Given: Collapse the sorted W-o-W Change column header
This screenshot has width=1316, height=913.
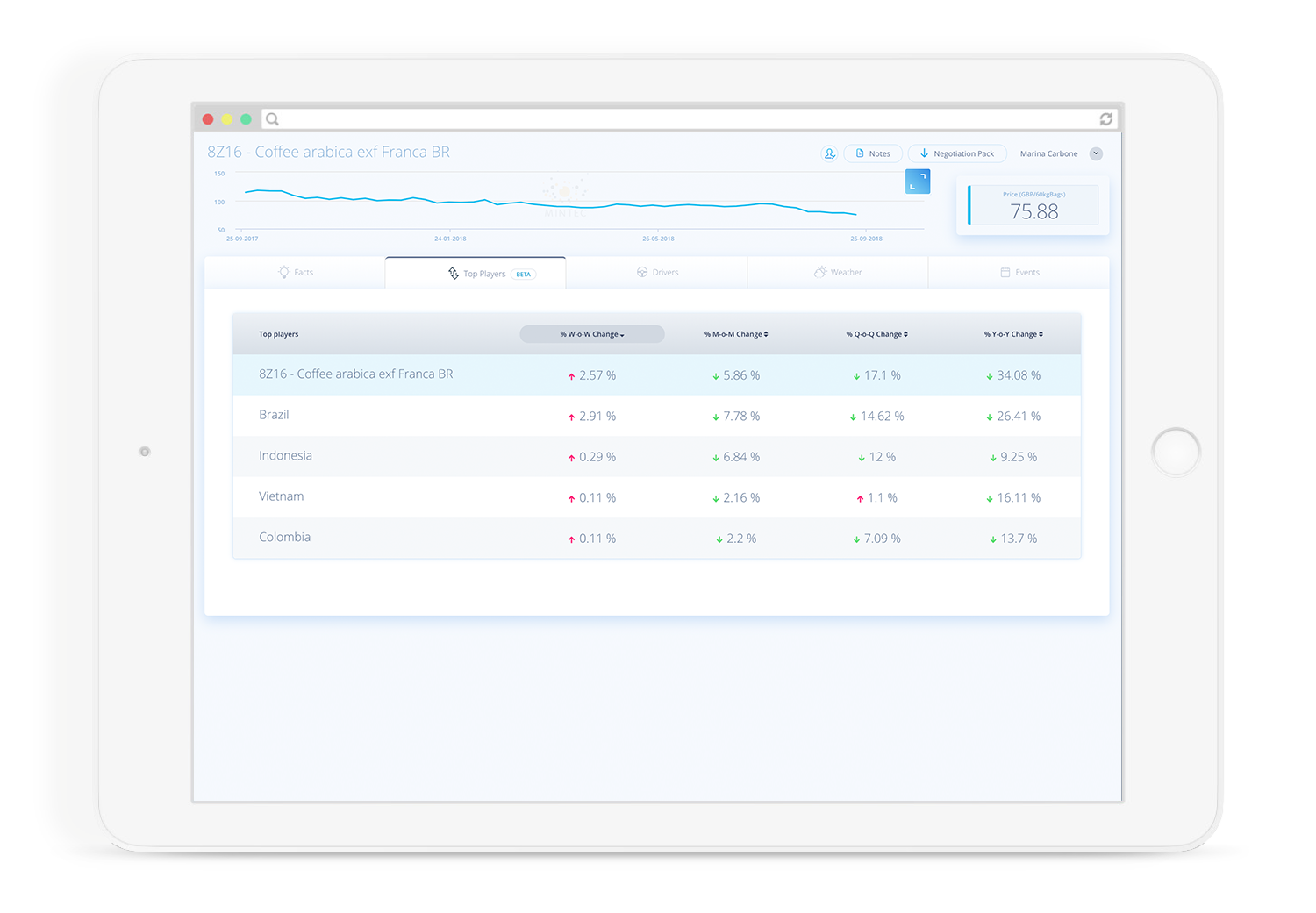Looking at the screenshot, I should point(592,334).
